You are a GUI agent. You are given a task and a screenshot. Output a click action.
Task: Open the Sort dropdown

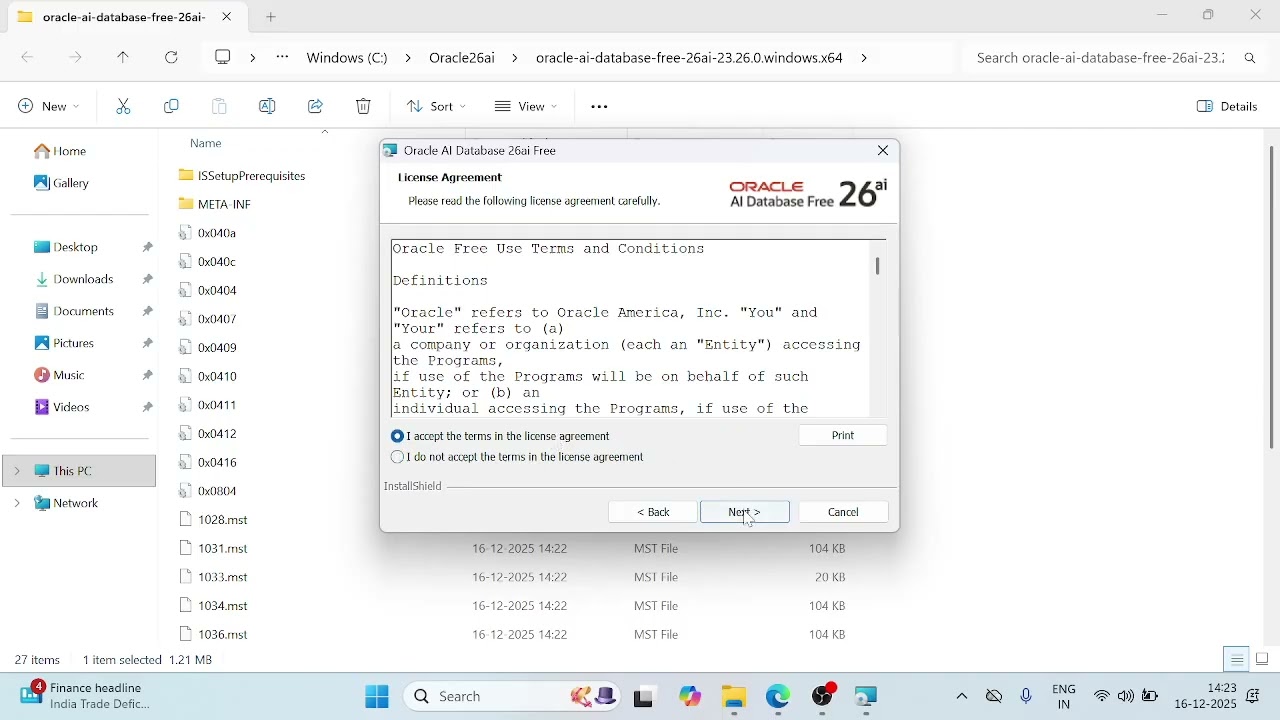pyautogui.click(x=436, y=107)
